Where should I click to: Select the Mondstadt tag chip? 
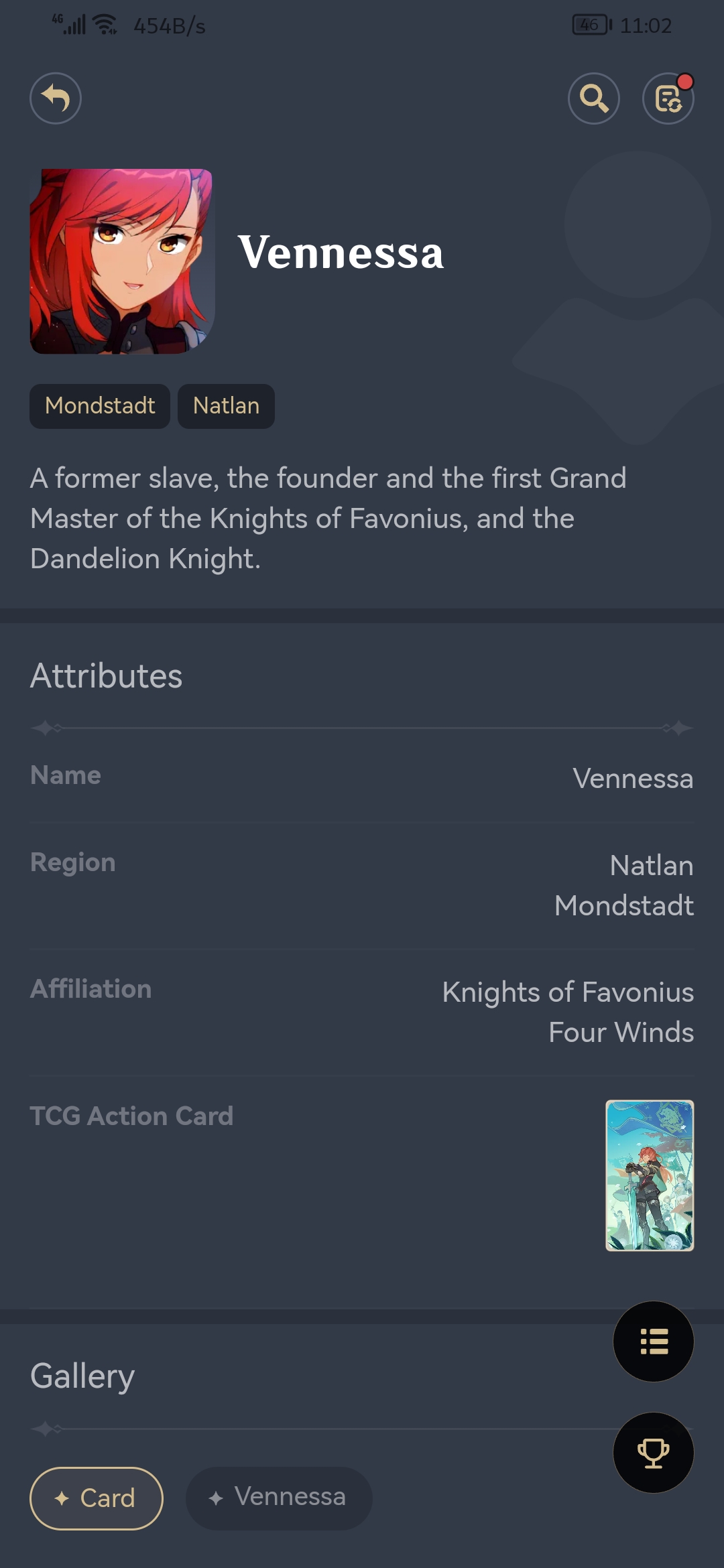(100, 406)
